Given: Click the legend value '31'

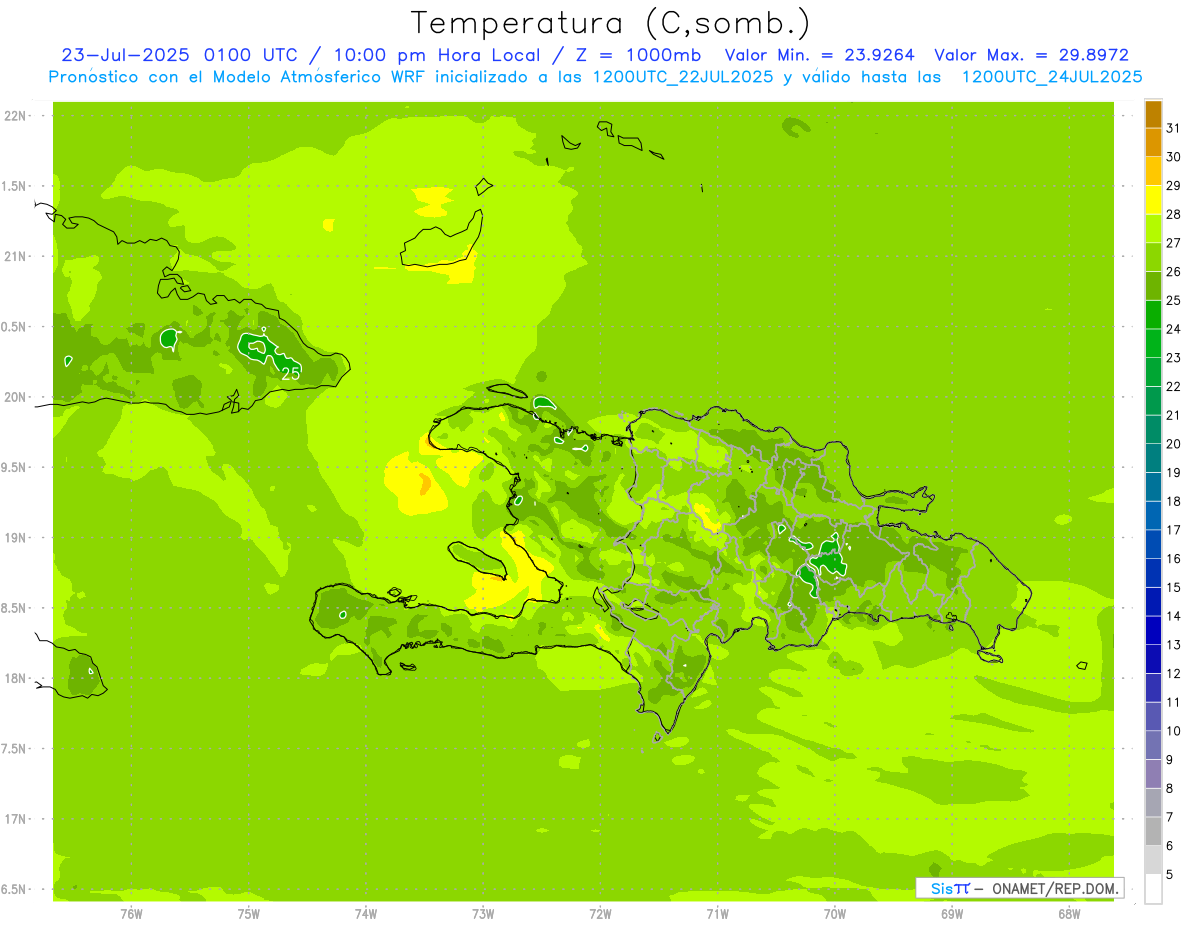Looking at the screenshot, I should [x=1173, y=127].
